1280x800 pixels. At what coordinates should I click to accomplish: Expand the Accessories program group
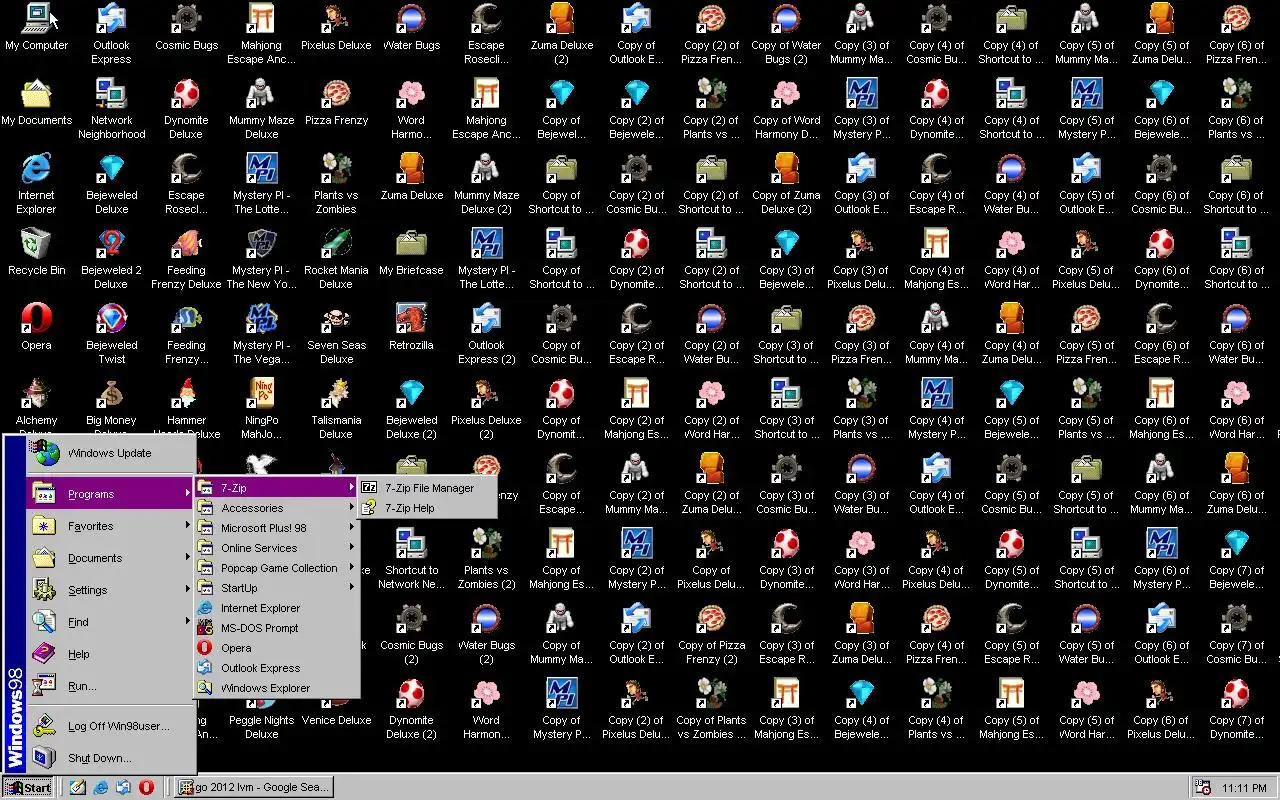click(276, 508)
